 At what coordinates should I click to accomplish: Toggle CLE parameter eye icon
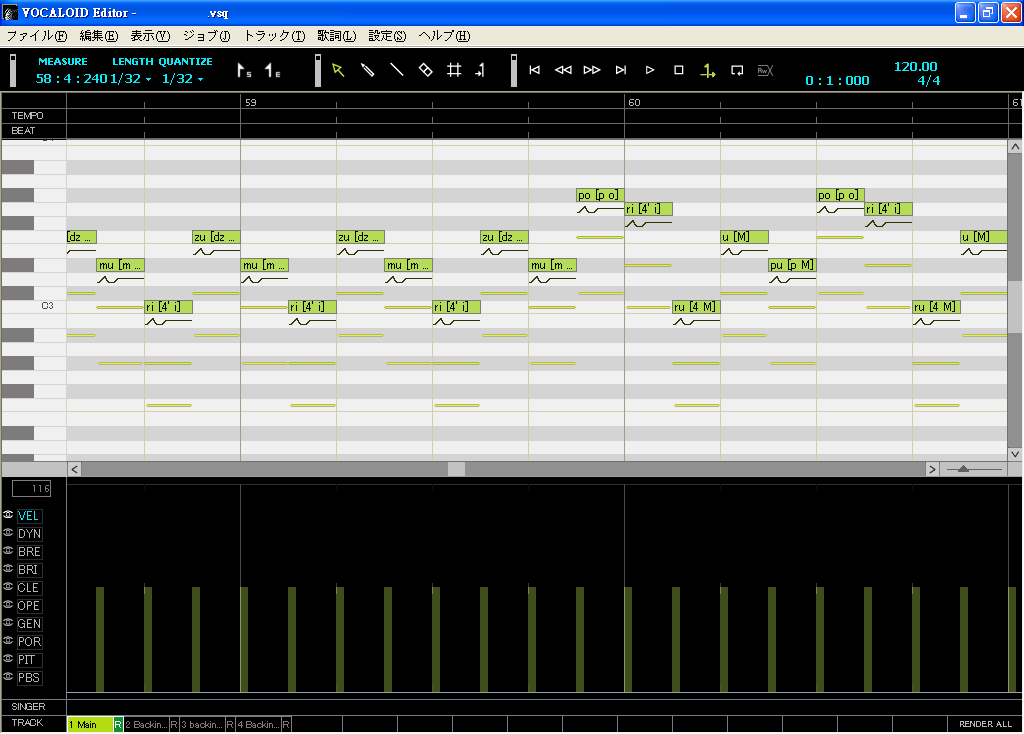8,586
